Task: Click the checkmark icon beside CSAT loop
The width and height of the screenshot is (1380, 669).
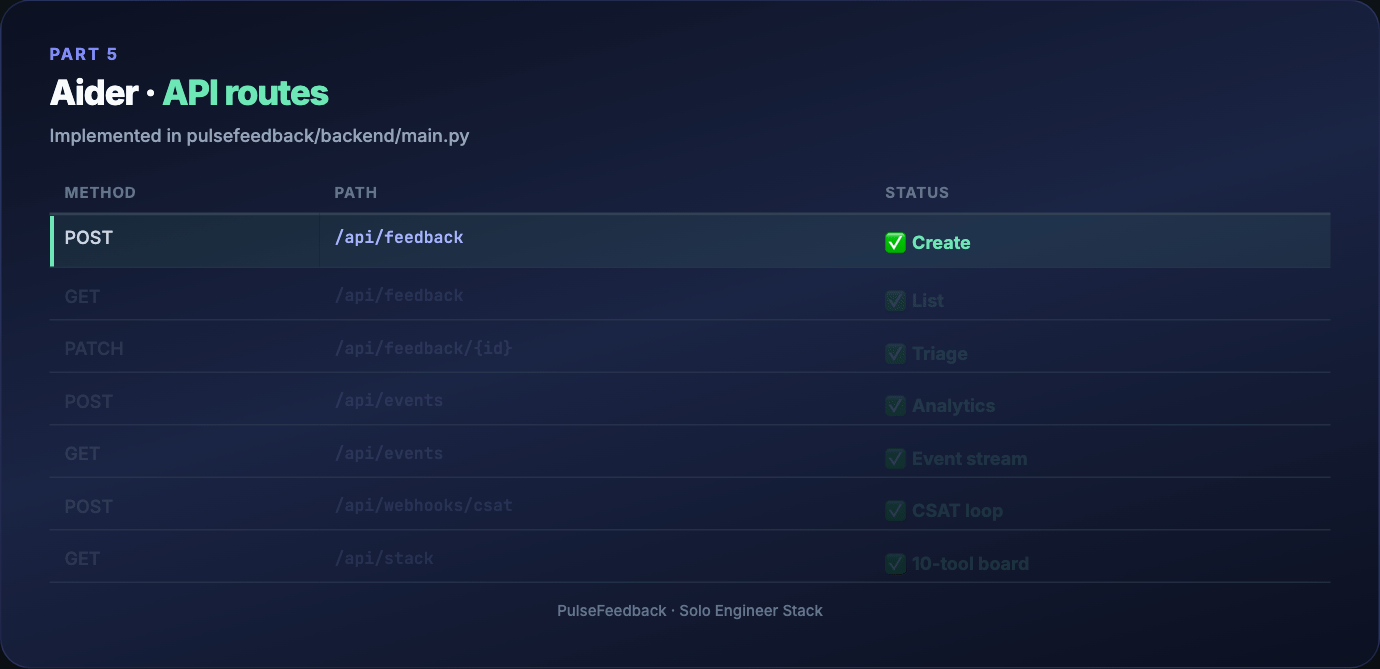Action: click(895, 511)
